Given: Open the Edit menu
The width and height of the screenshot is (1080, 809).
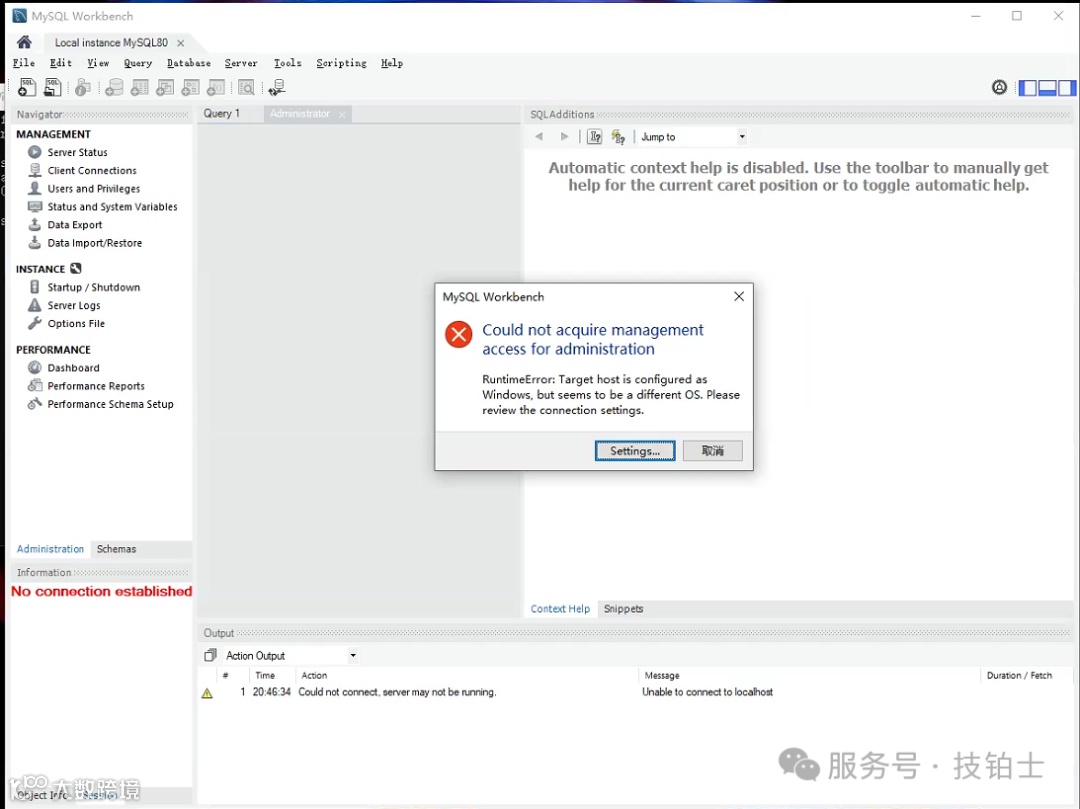Looking at the screenshot, I should coord(61,63).
